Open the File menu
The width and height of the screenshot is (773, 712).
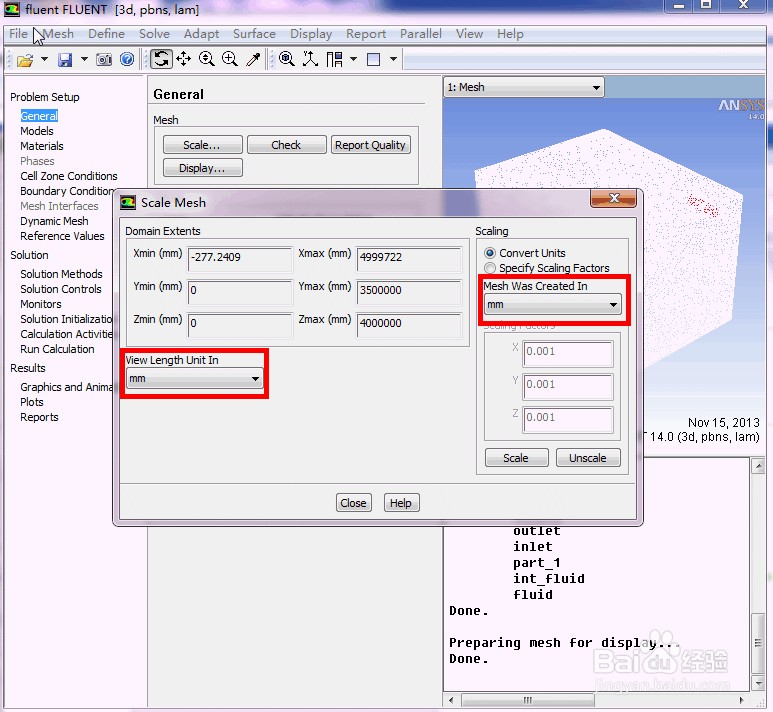point(18,34)
